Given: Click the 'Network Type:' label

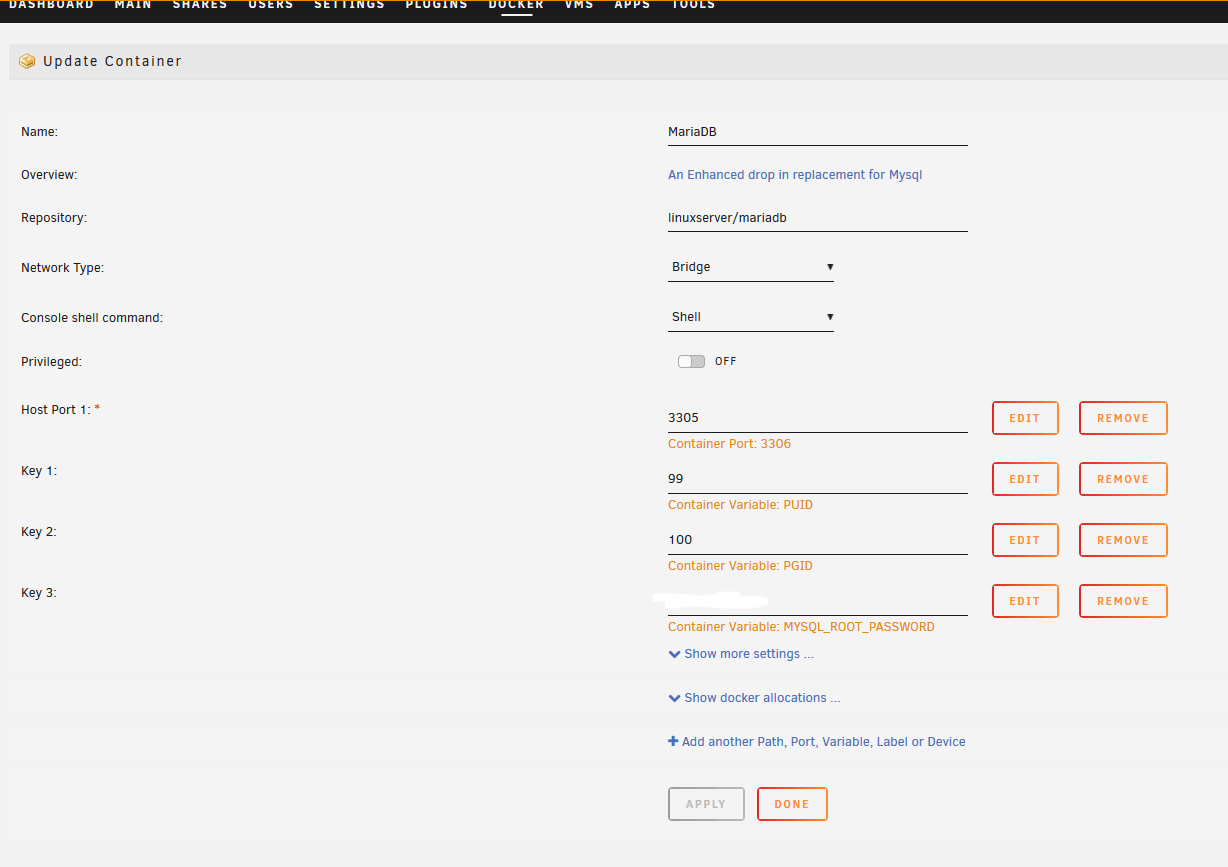Looking at the screenshot, I should 62,268.
